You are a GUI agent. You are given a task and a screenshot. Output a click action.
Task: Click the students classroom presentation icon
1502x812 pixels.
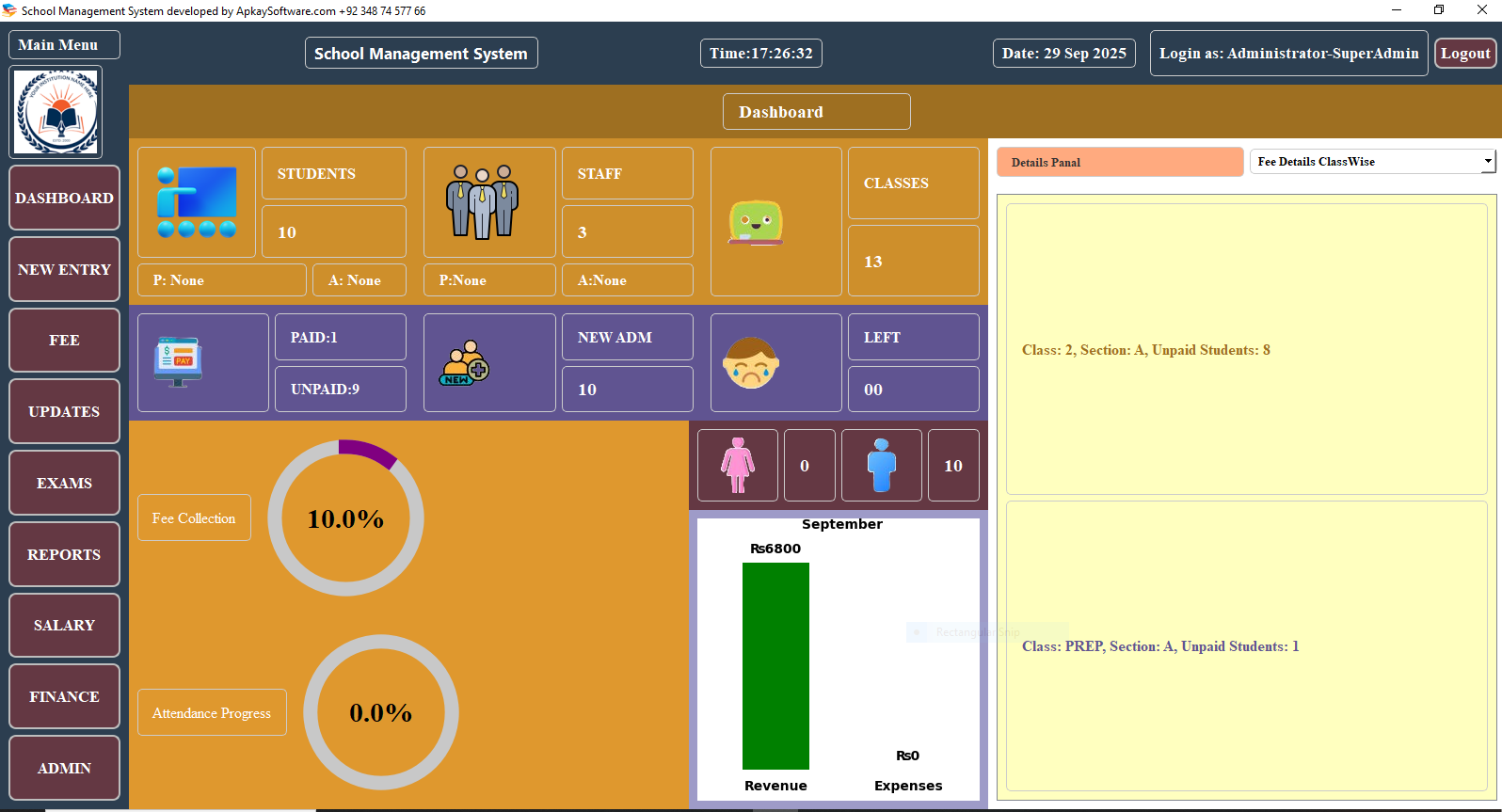[197, 202]
